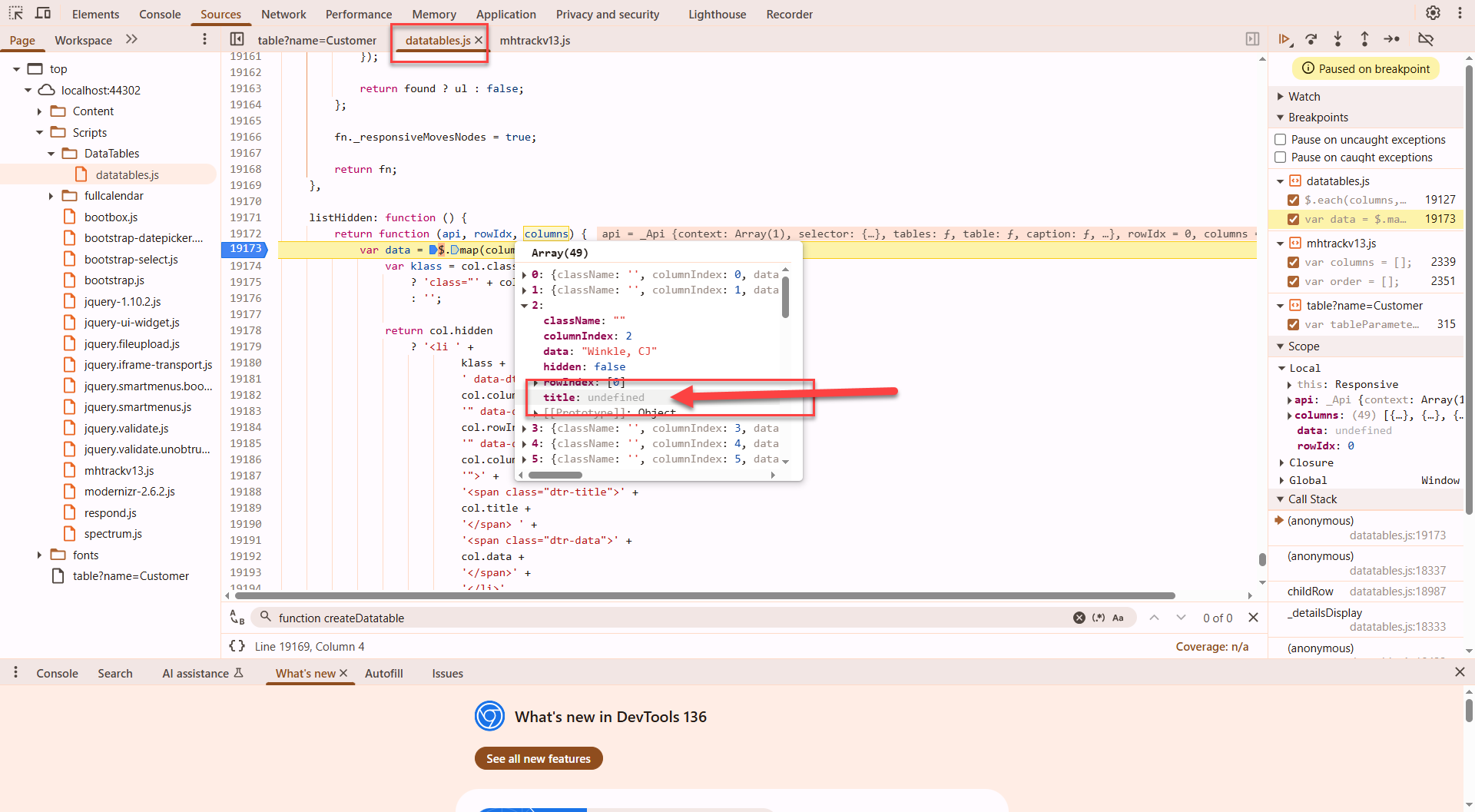The width and height of the screenshot is (1475, 812).
Task: Switch to the Workspace navigator tab
Action: coord(83,40)
